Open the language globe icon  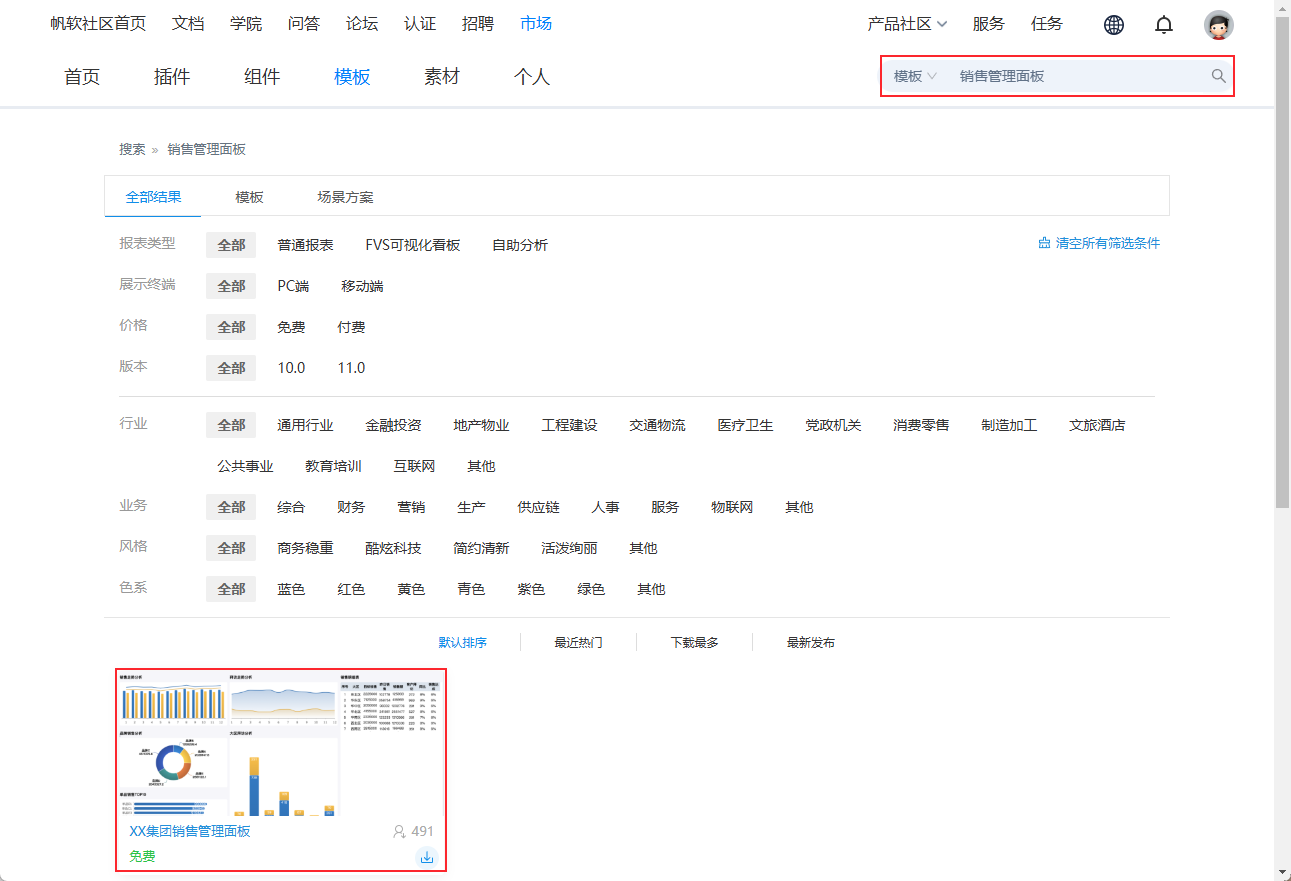(1113, 25)
